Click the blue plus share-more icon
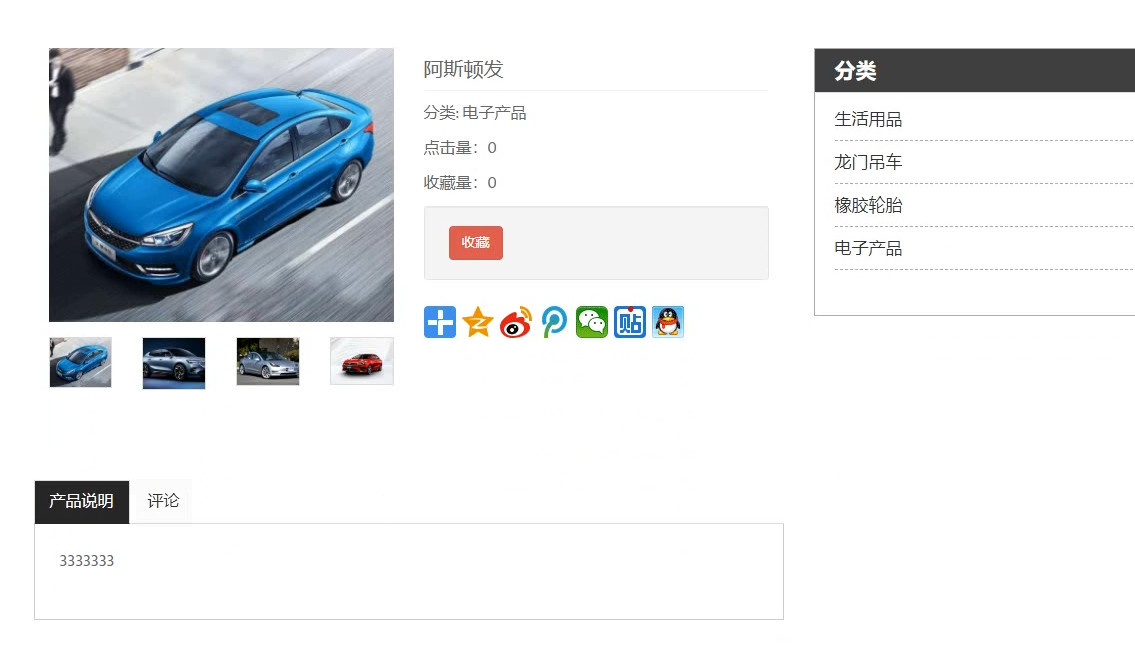Screen dimensions: 1135x648 coord(439,322)
